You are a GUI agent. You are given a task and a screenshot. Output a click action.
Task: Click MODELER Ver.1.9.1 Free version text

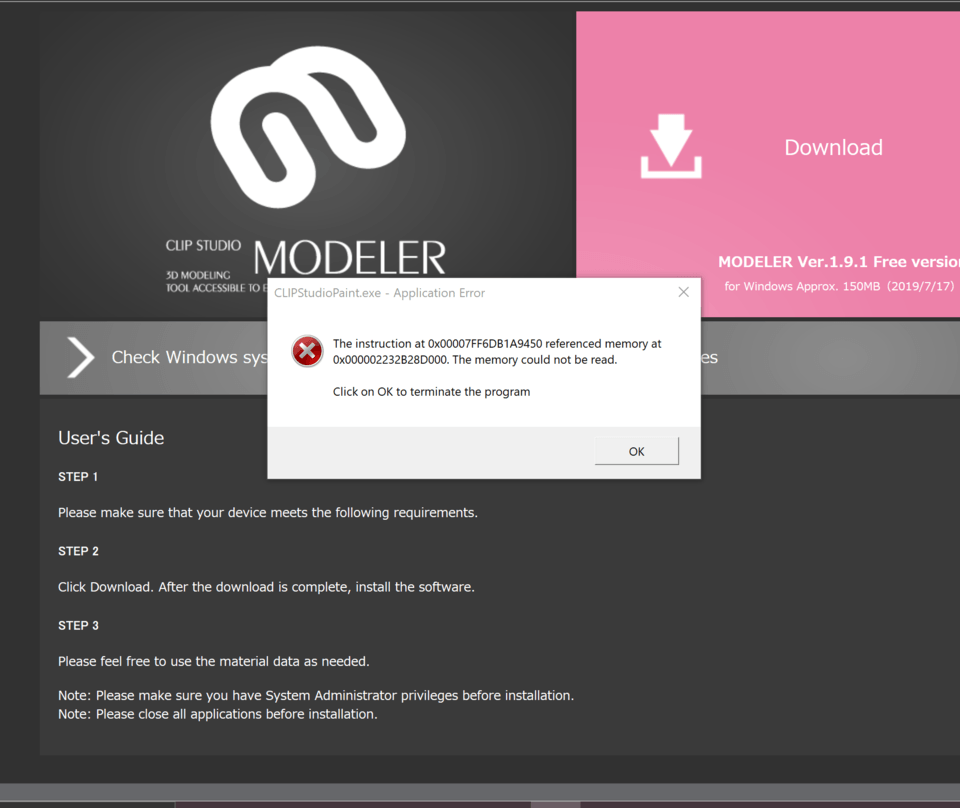[839, 262]
